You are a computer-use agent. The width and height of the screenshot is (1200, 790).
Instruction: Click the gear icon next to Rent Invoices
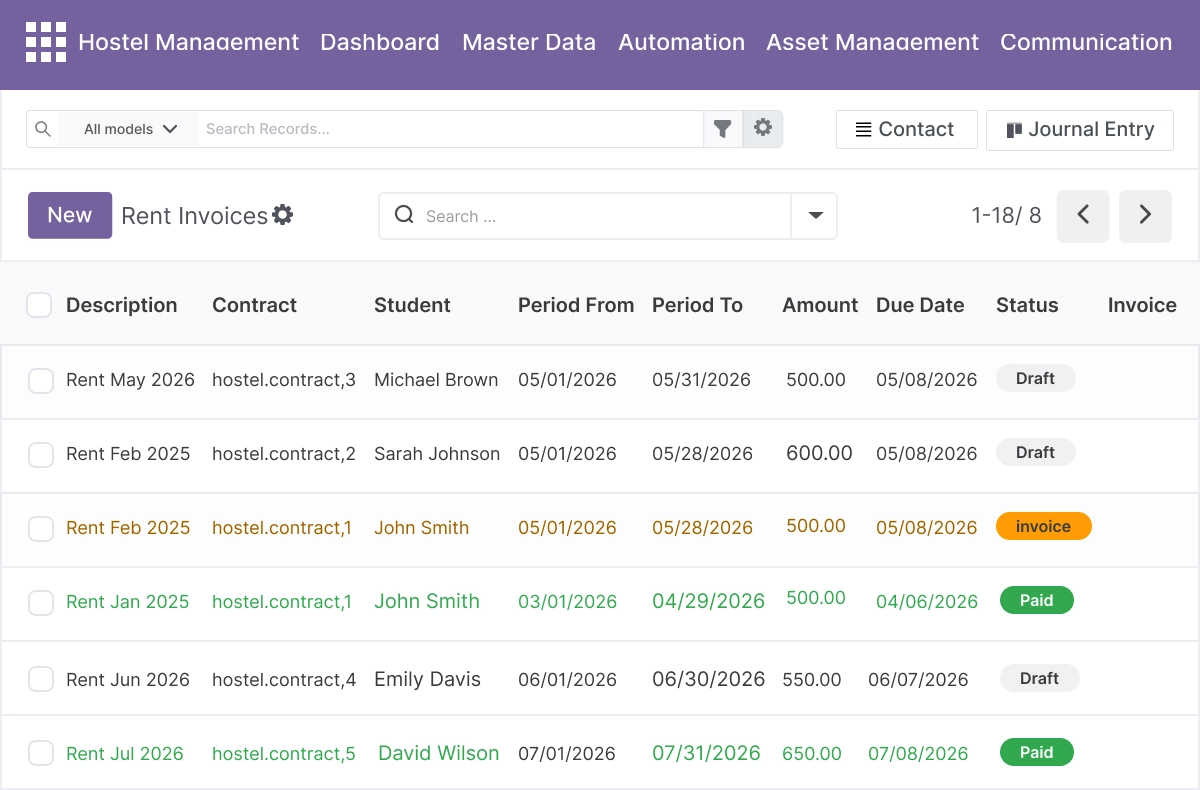283,215
